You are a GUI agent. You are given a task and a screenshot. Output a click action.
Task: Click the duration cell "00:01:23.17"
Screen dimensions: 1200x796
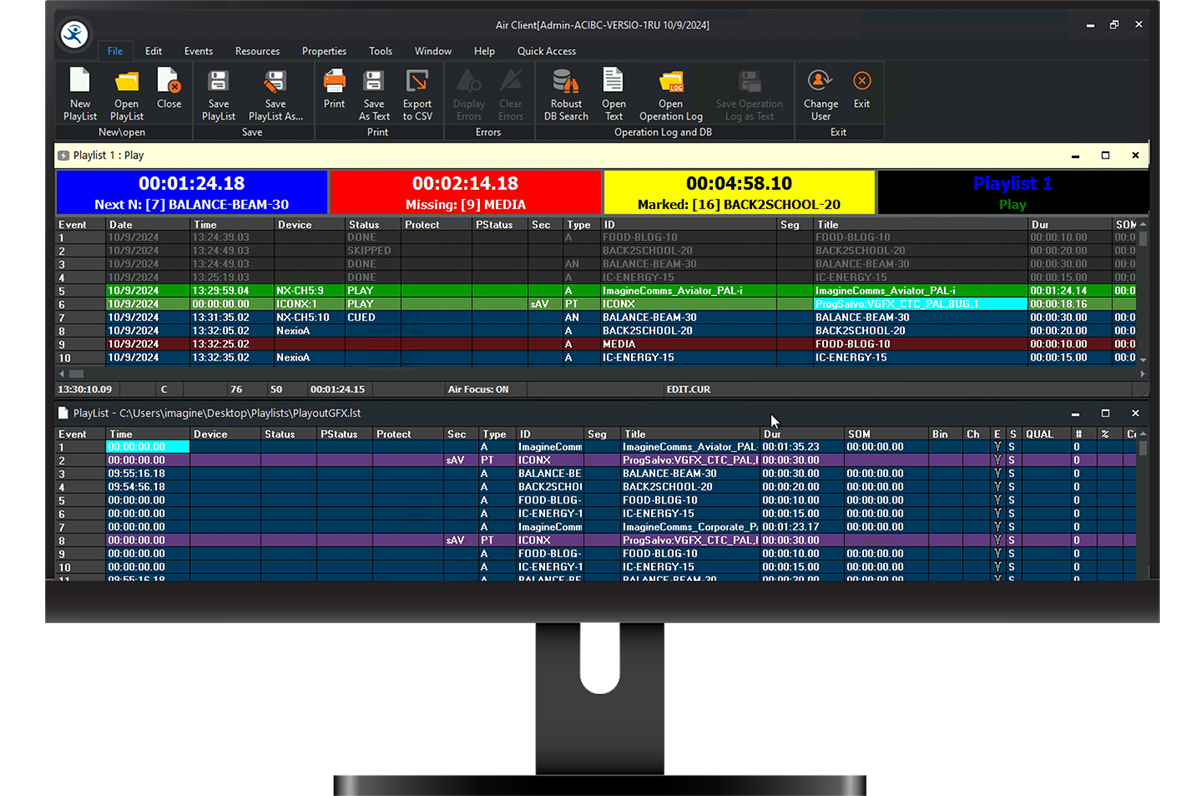(x=802, y=527)
